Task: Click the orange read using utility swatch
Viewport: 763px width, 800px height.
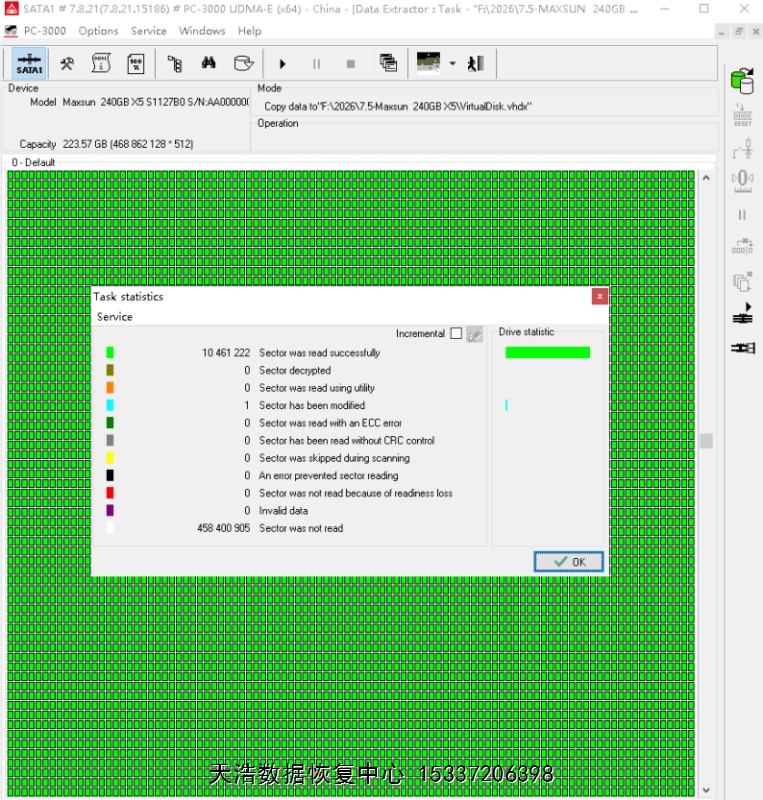Action: (x=110, y=388)
